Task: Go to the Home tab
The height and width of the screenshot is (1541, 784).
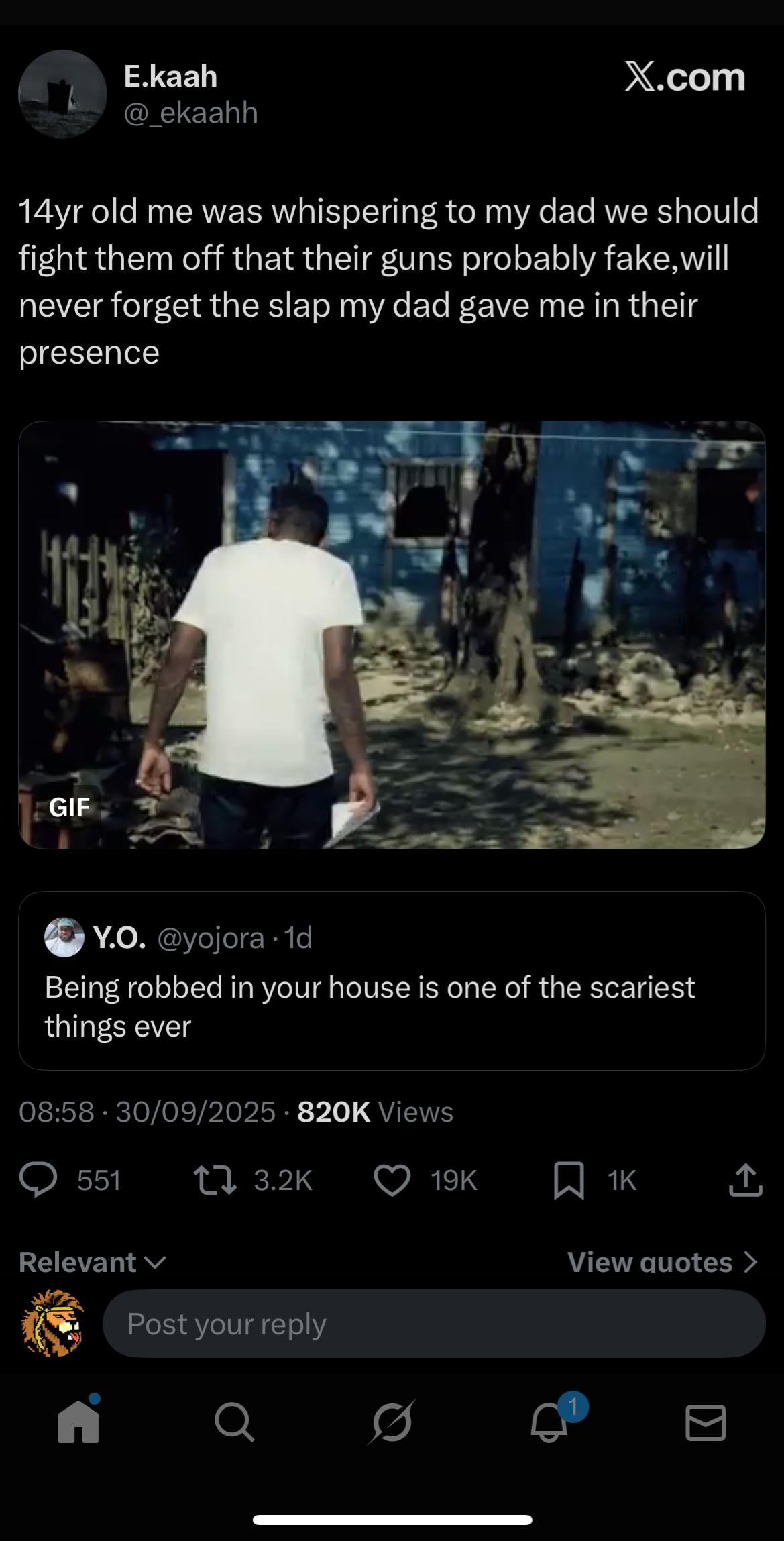Action: (x=78, y=1424)
